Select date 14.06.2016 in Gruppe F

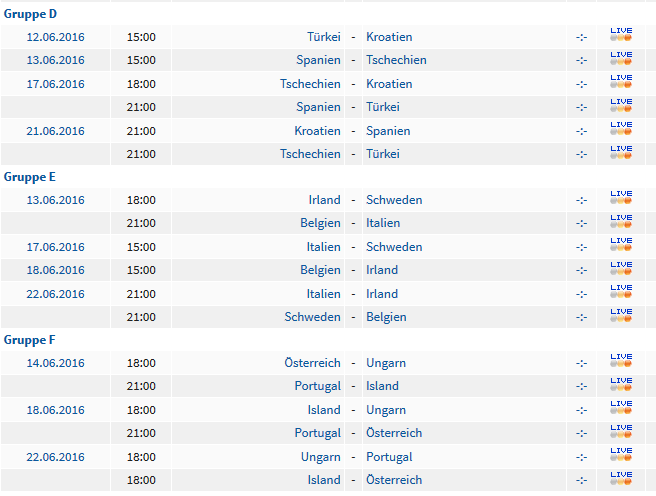[x=55, y=363]
